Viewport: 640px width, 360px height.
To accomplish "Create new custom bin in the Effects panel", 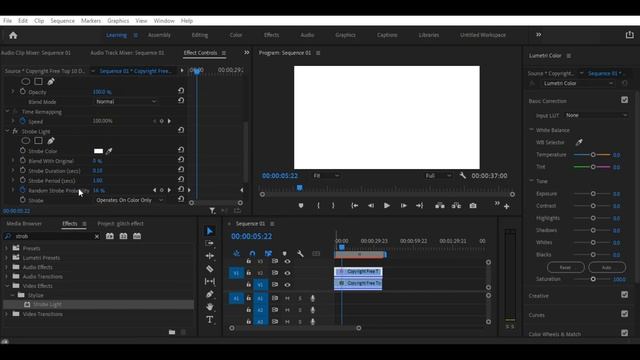I will (172, 332).
